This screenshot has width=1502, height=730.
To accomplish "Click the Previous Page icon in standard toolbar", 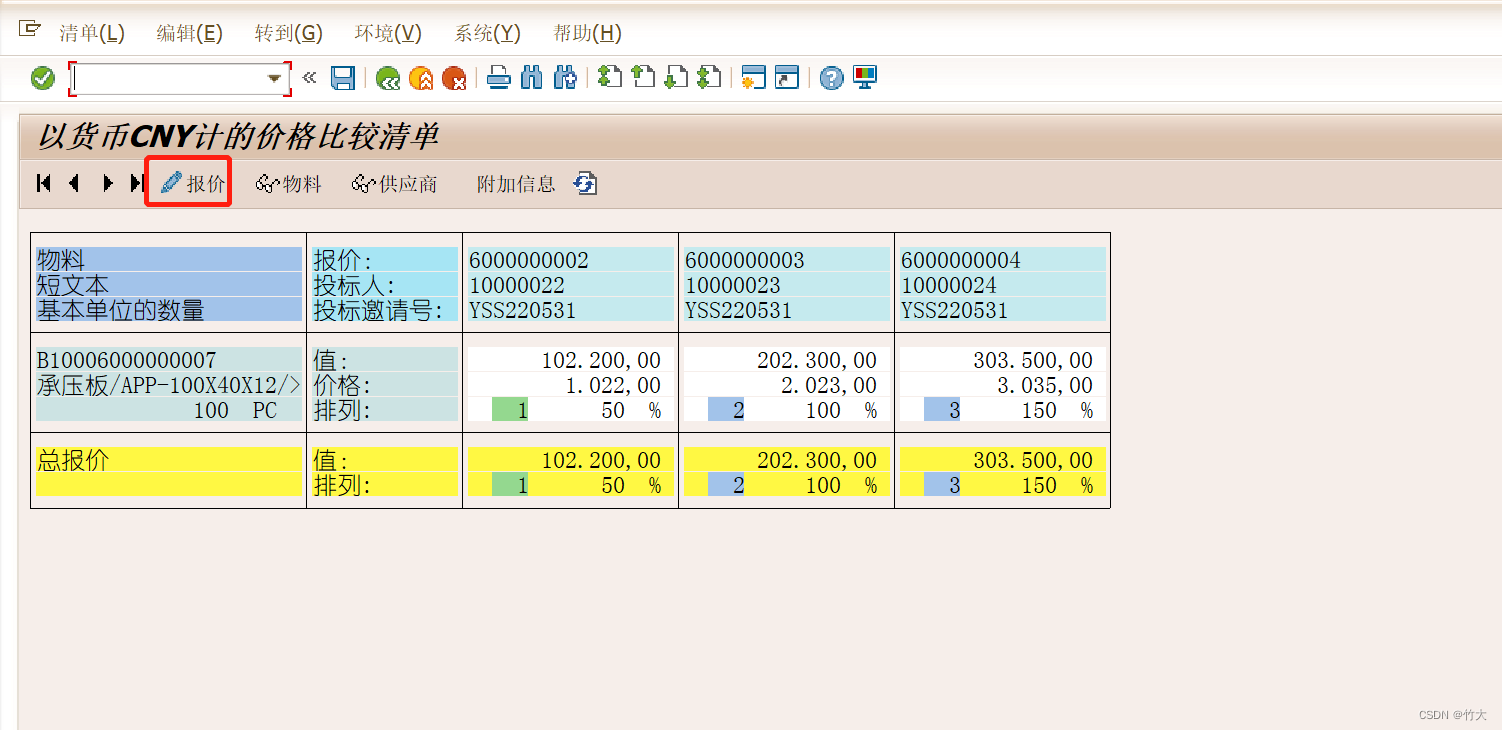I will pyautogui.click(x=643, y=77).
